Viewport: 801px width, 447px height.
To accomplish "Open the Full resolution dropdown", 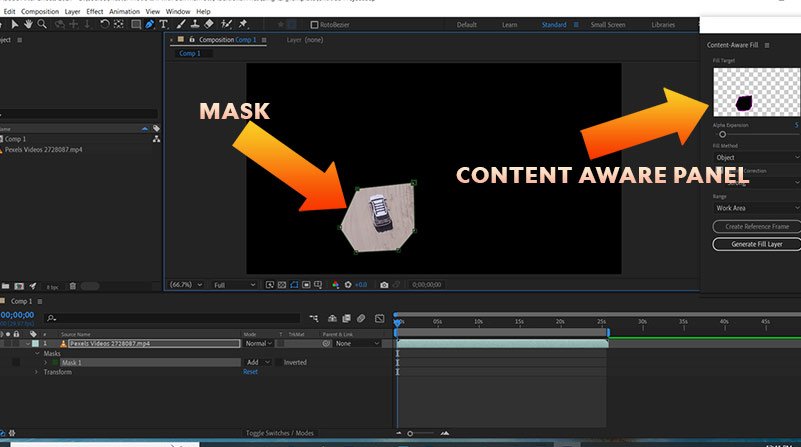I will (234, 285).
